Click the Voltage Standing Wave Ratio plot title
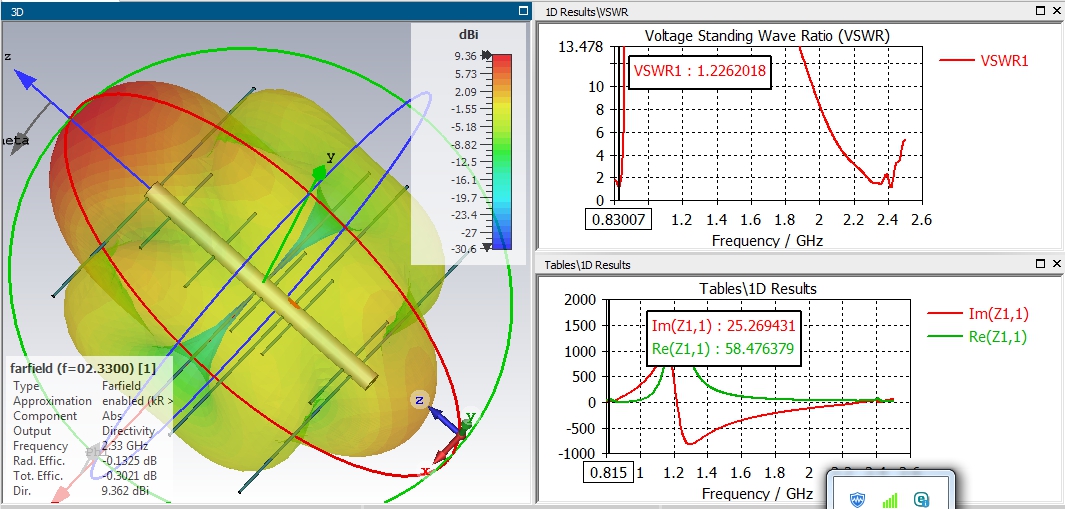Screen dimensions: 1065x509 pos(767,35)
